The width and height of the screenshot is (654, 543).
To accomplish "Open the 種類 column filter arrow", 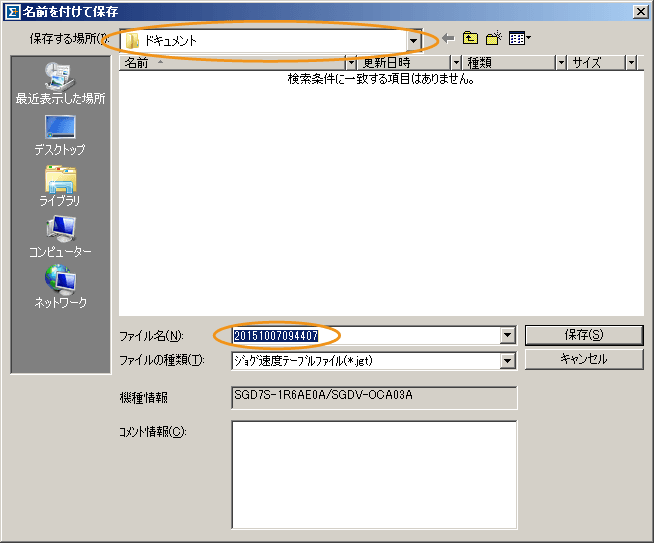I will point(561,63).
